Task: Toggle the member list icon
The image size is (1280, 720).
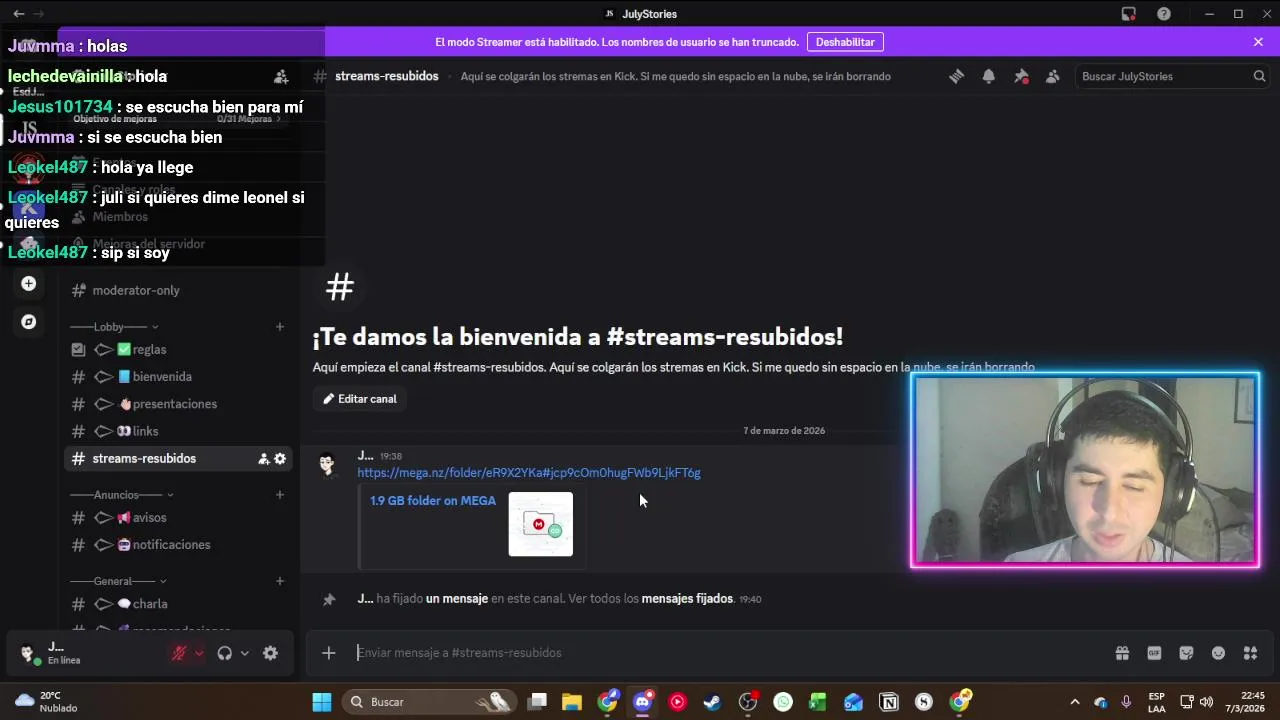Action: tap(1053, 76)
